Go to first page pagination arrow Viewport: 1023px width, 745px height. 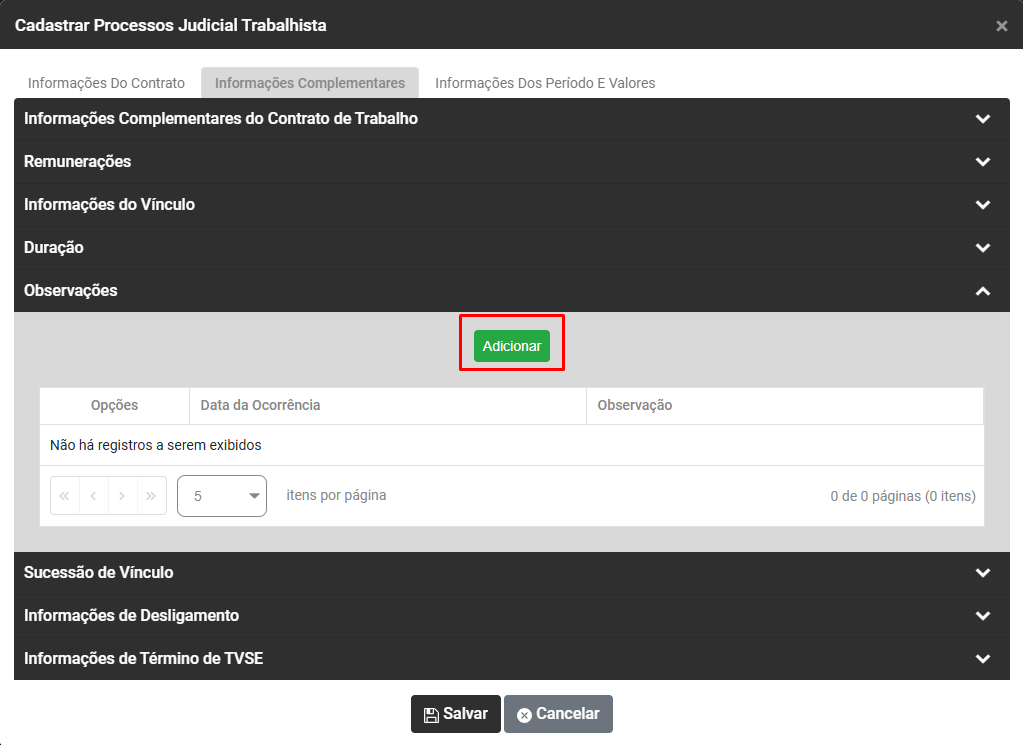65,496
